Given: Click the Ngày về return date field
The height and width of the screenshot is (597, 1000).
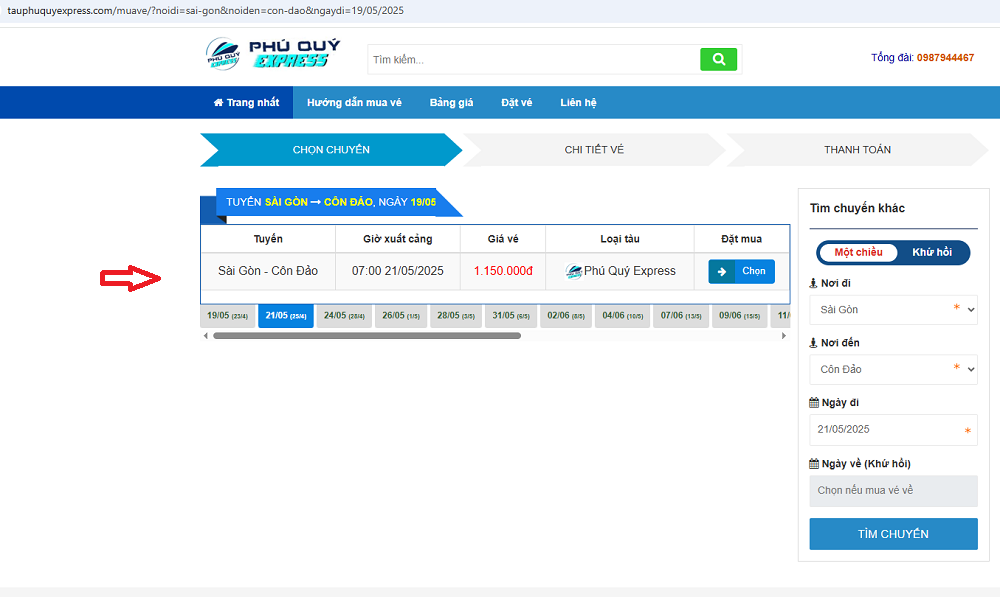Looking at the screenshot, I should pos(893,490).
